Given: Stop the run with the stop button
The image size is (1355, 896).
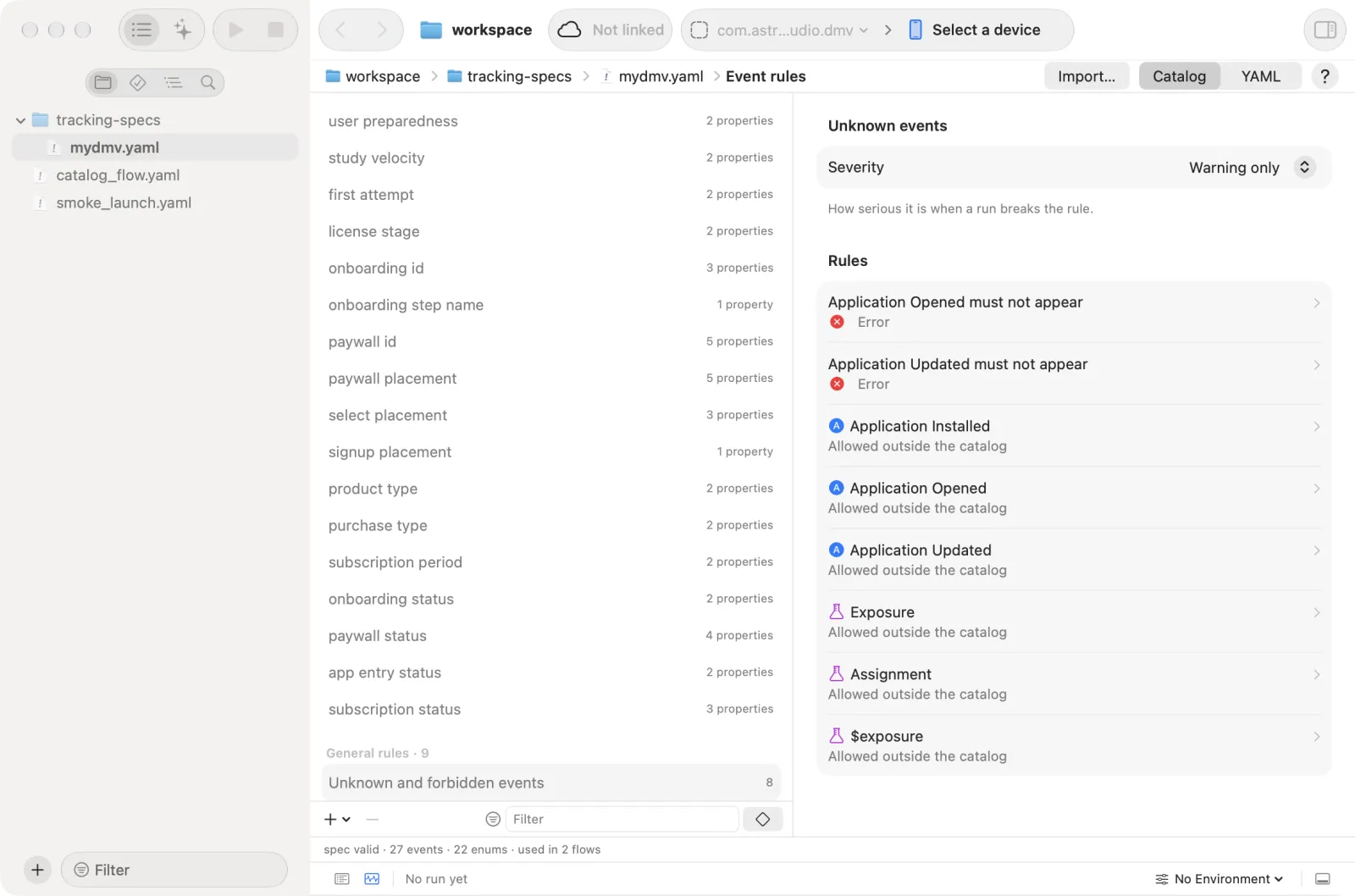Looking at the screenshot, I should click(x=275, y=30).
